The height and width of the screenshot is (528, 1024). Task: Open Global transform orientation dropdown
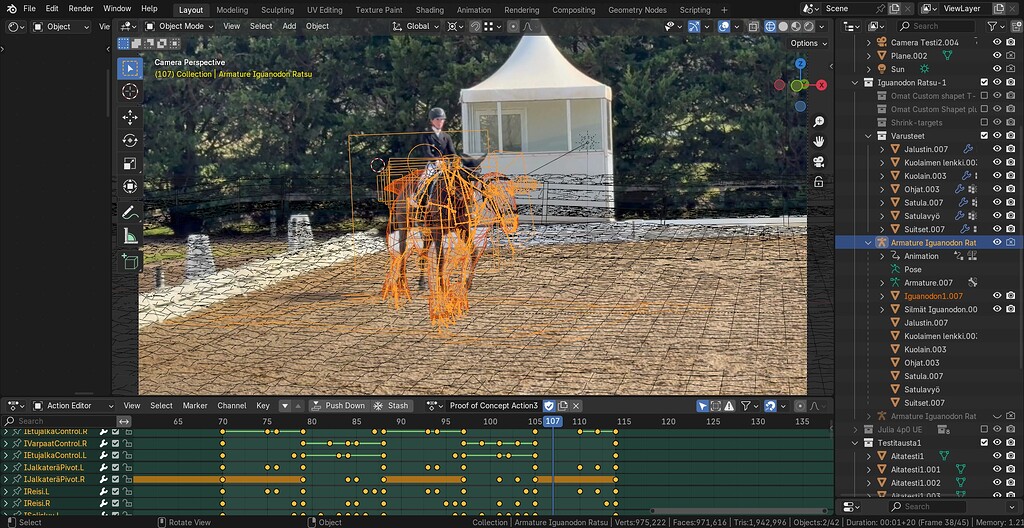coord(415,26)
